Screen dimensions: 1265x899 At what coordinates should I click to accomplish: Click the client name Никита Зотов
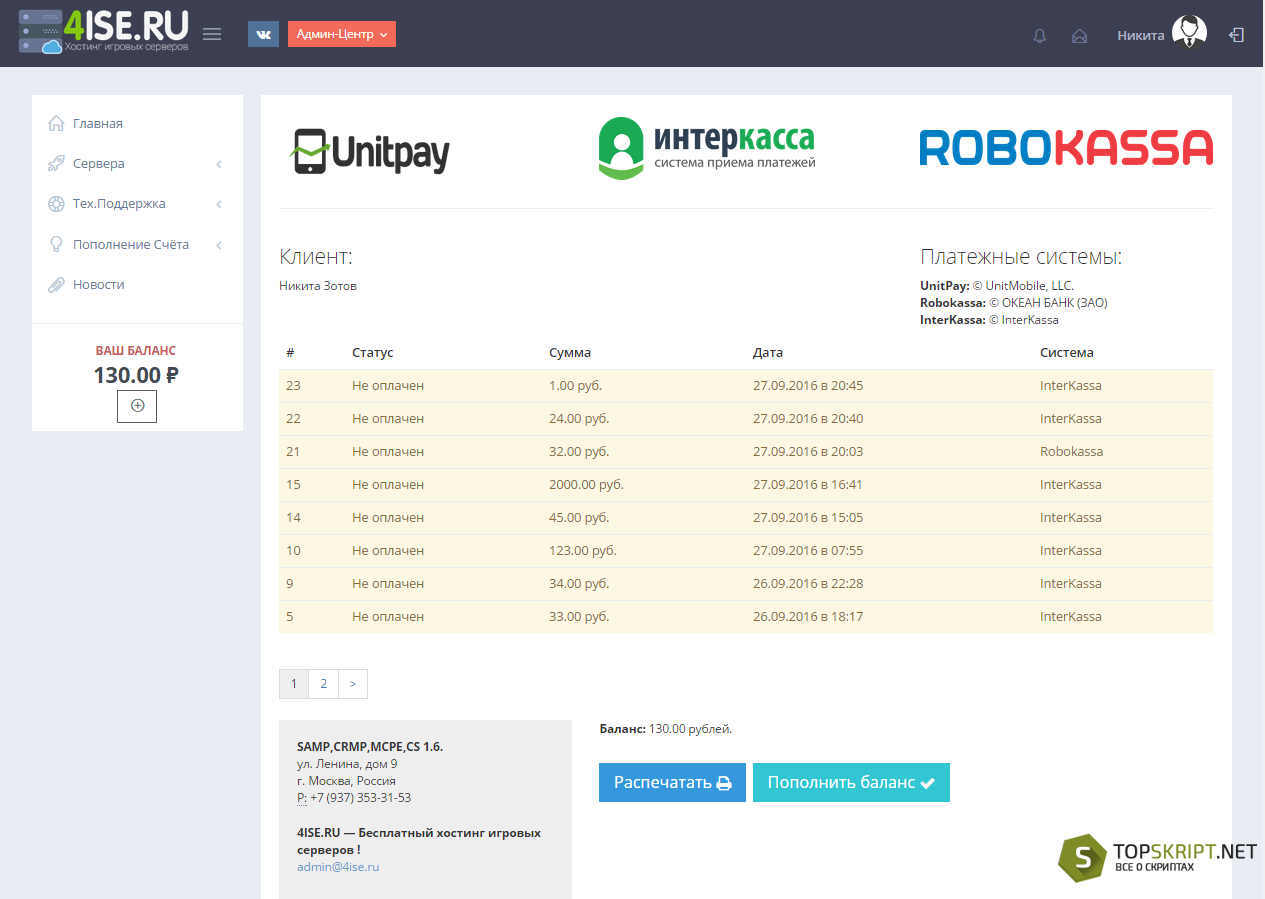[x=318, y=286]
